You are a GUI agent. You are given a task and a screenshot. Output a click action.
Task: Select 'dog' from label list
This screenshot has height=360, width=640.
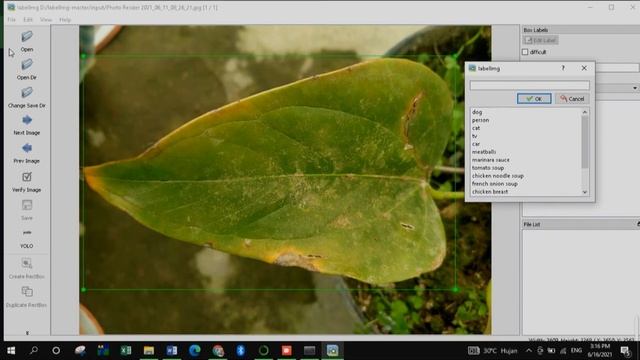(x=477, y=112)
